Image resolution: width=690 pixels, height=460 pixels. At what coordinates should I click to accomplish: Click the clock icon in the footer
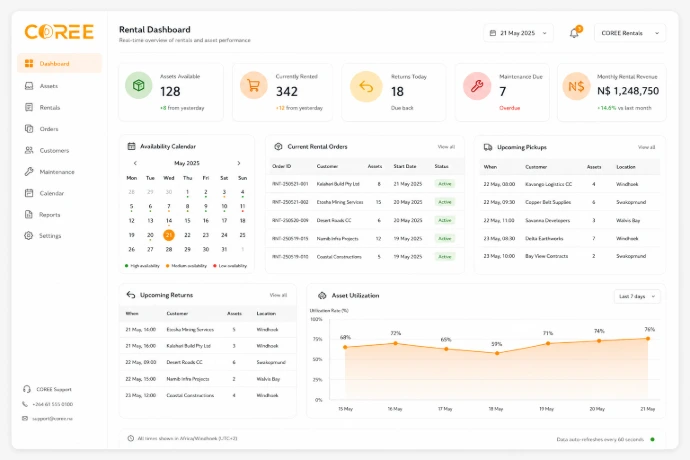click(x=131, y=438)
